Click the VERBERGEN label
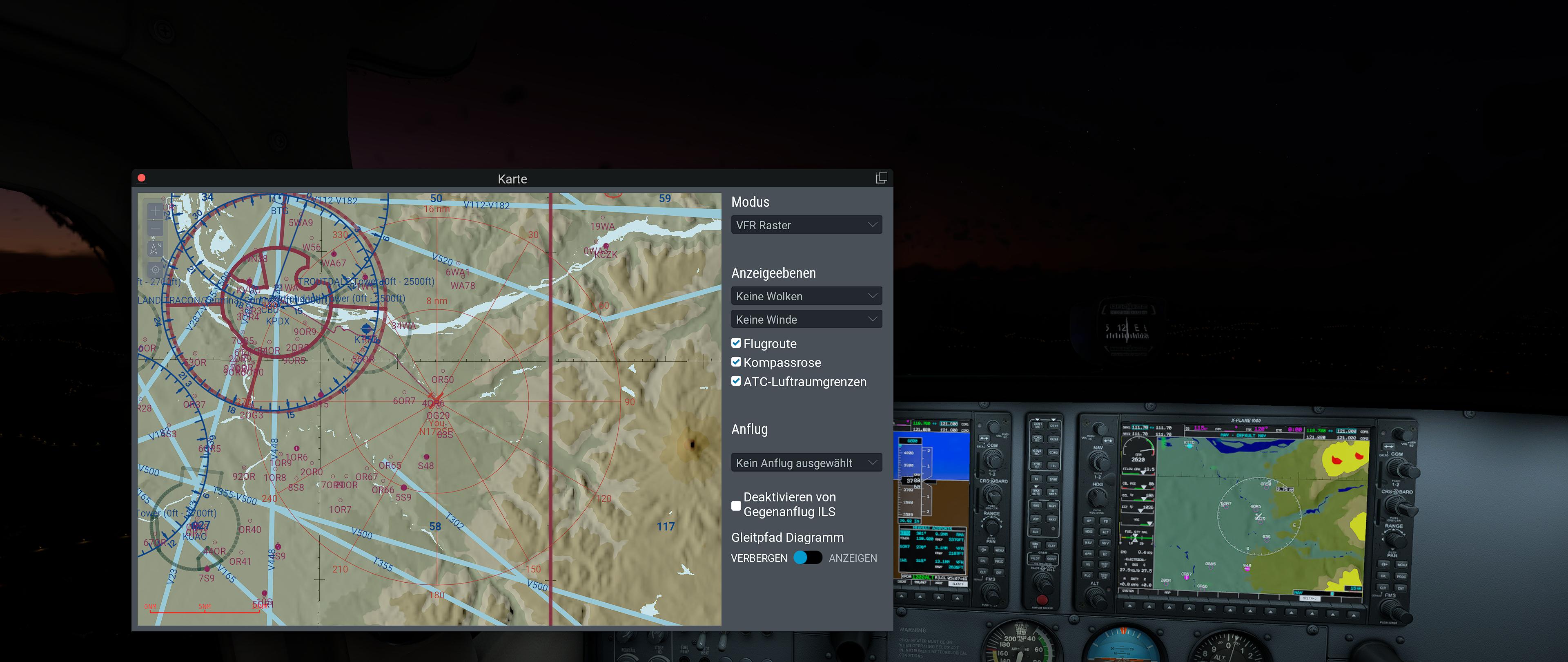 click(x=759, y=558)
